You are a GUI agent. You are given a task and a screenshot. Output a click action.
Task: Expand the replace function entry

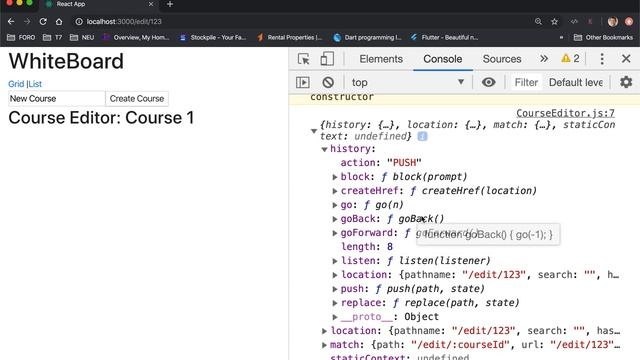[x=335, y=303]
